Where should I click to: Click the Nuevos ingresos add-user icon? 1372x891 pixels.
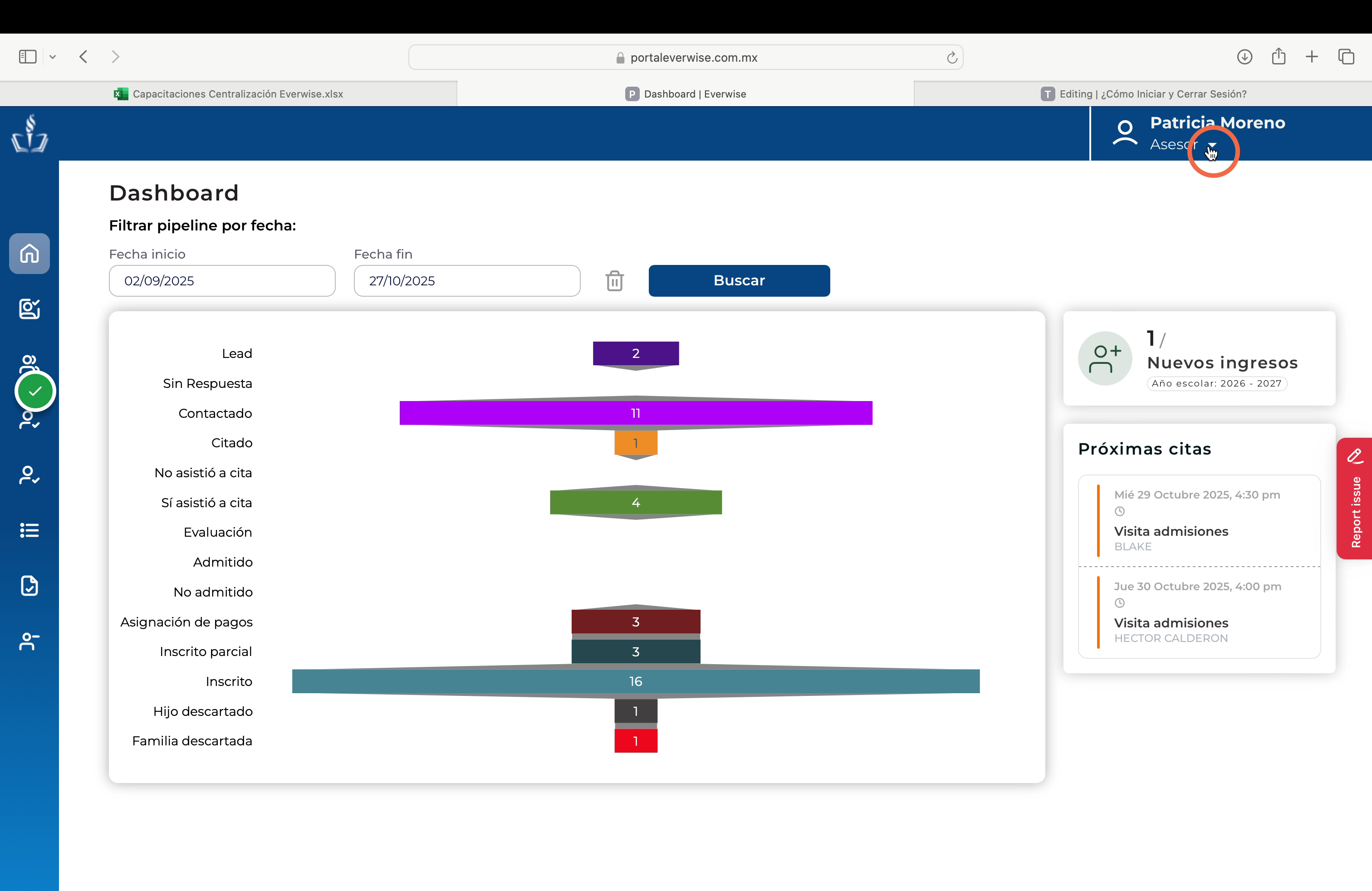point(1105,358)
